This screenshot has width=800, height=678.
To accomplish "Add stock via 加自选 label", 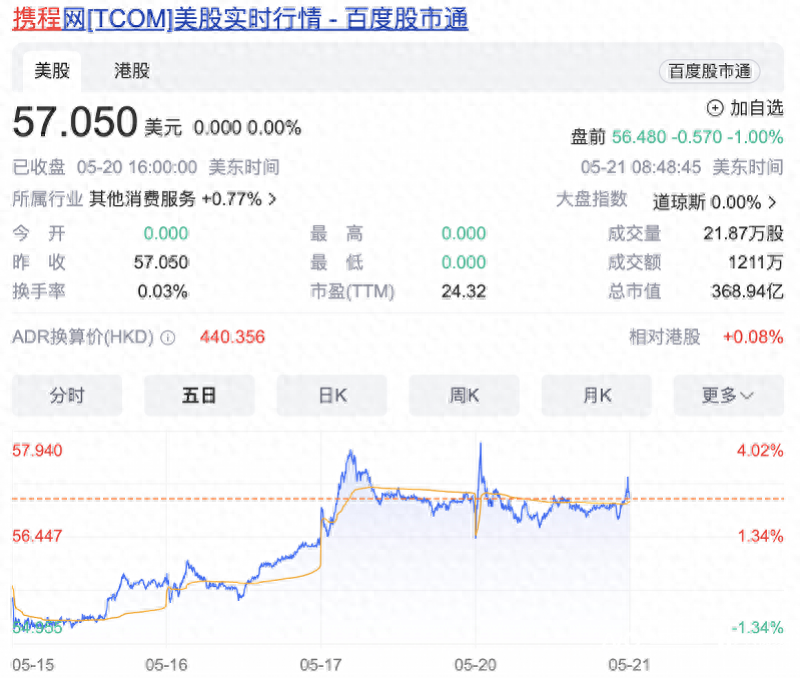I will tap(756, 108).
